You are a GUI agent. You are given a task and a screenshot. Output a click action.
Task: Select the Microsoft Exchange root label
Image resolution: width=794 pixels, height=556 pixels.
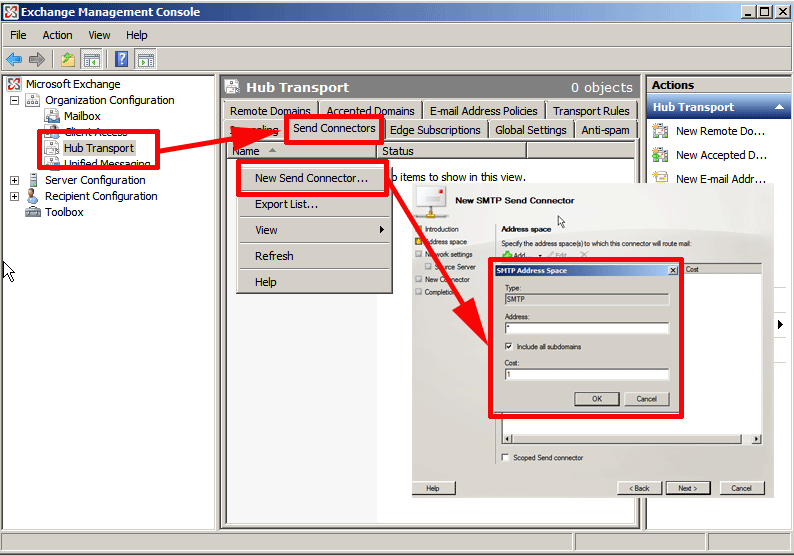pos(73,84)
